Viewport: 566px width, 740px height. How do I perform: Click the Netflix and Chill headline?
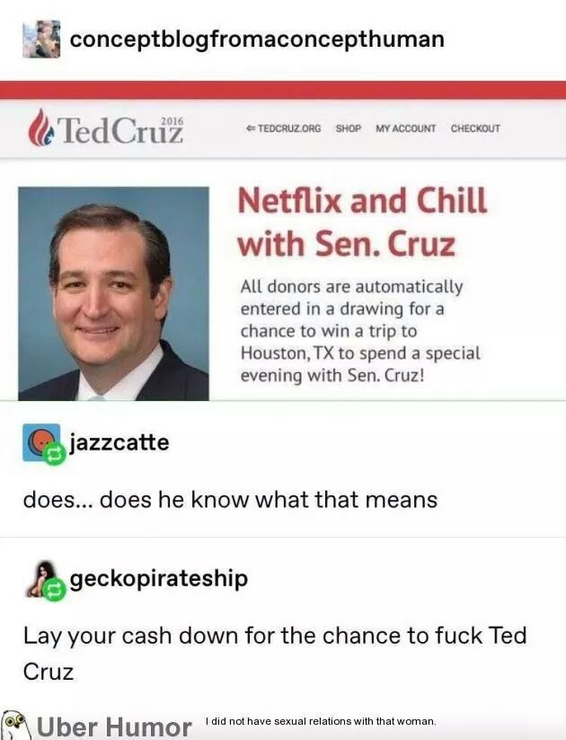pyautogui.click(x=362, y=222)
